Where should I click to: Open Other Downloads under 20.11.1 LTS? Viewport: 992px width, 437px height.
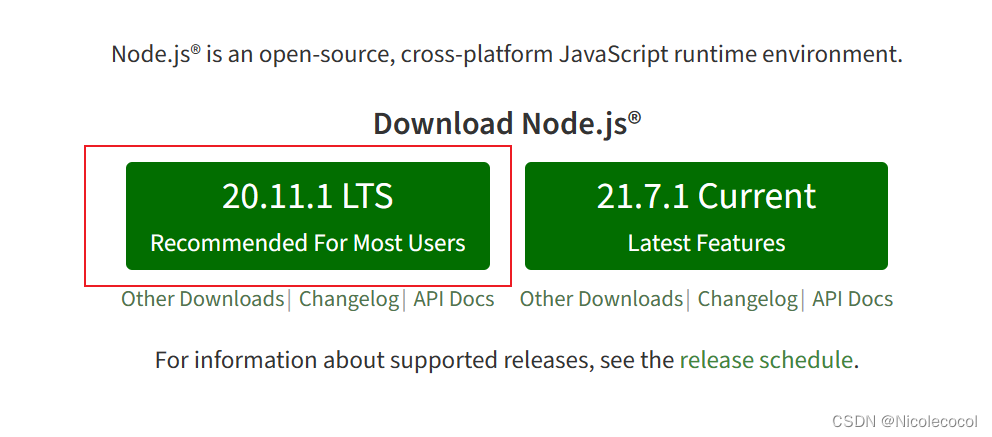(x=202, y=299)
